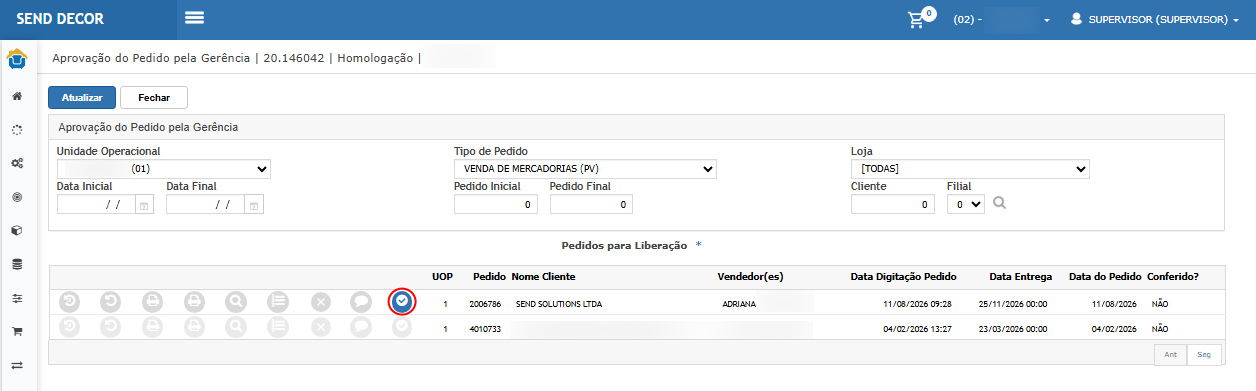Open the gears settings sidebar icon
The width and height of the screenshot is (1256, 391).
17,163
